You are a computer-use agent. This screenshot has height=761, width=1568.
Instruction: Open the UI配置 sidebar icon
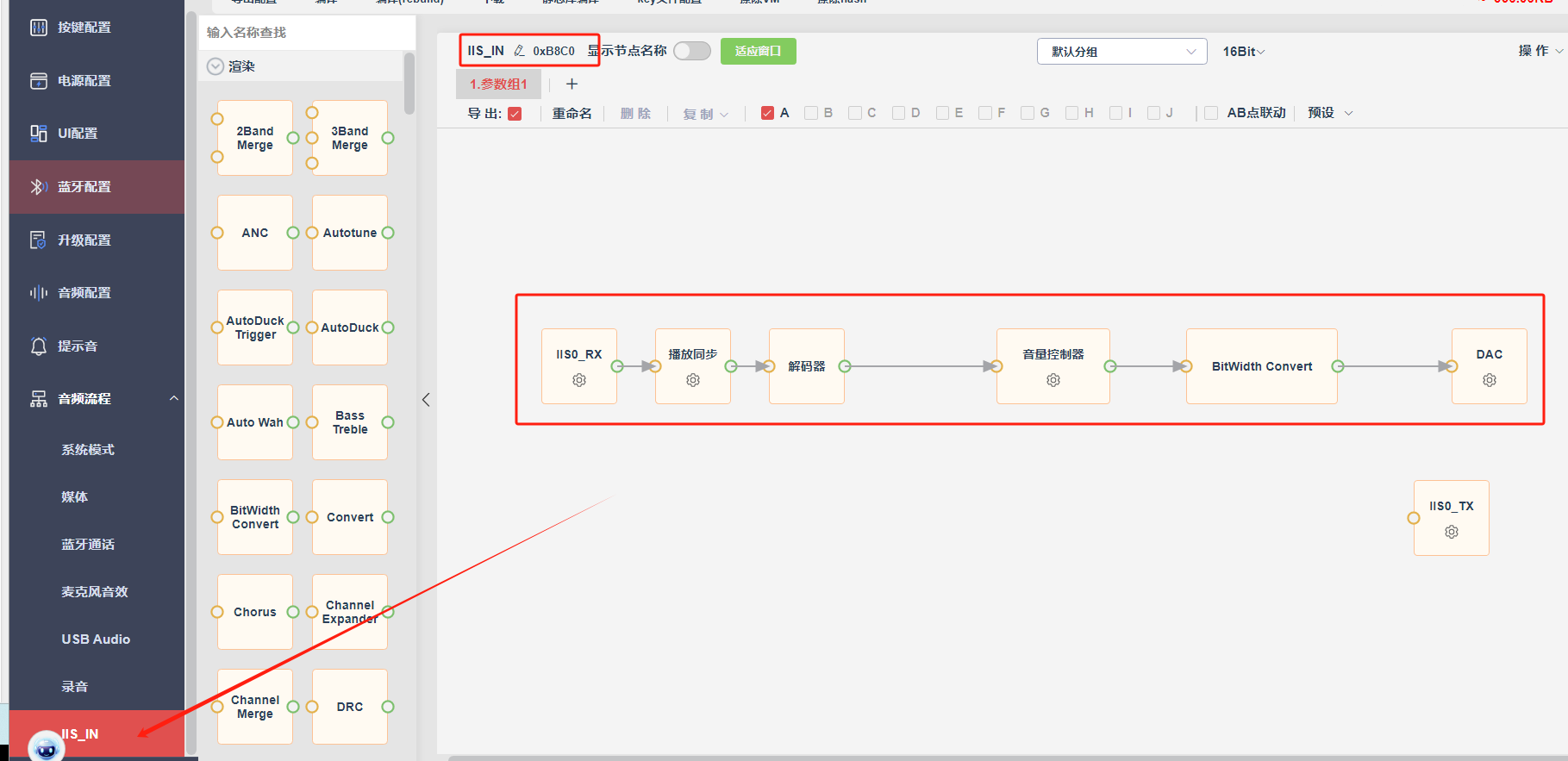point(39,134)
